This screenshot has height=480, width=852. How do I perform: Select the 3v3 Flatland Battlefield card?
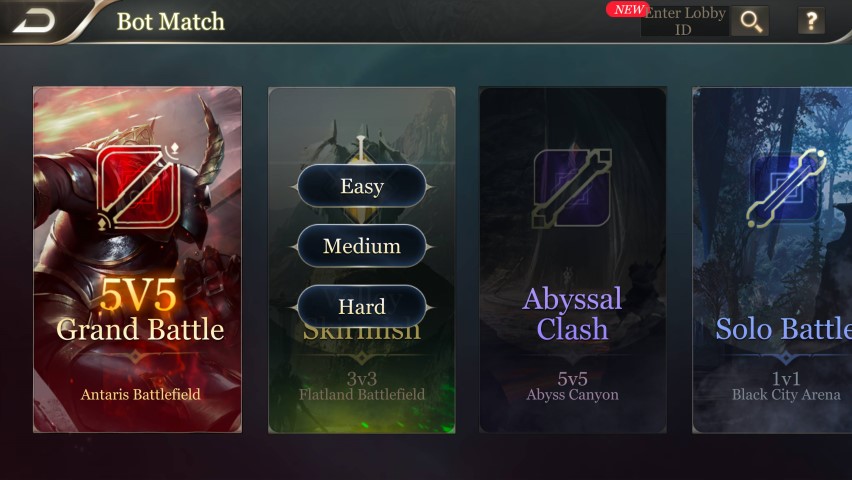click(362, 260)
